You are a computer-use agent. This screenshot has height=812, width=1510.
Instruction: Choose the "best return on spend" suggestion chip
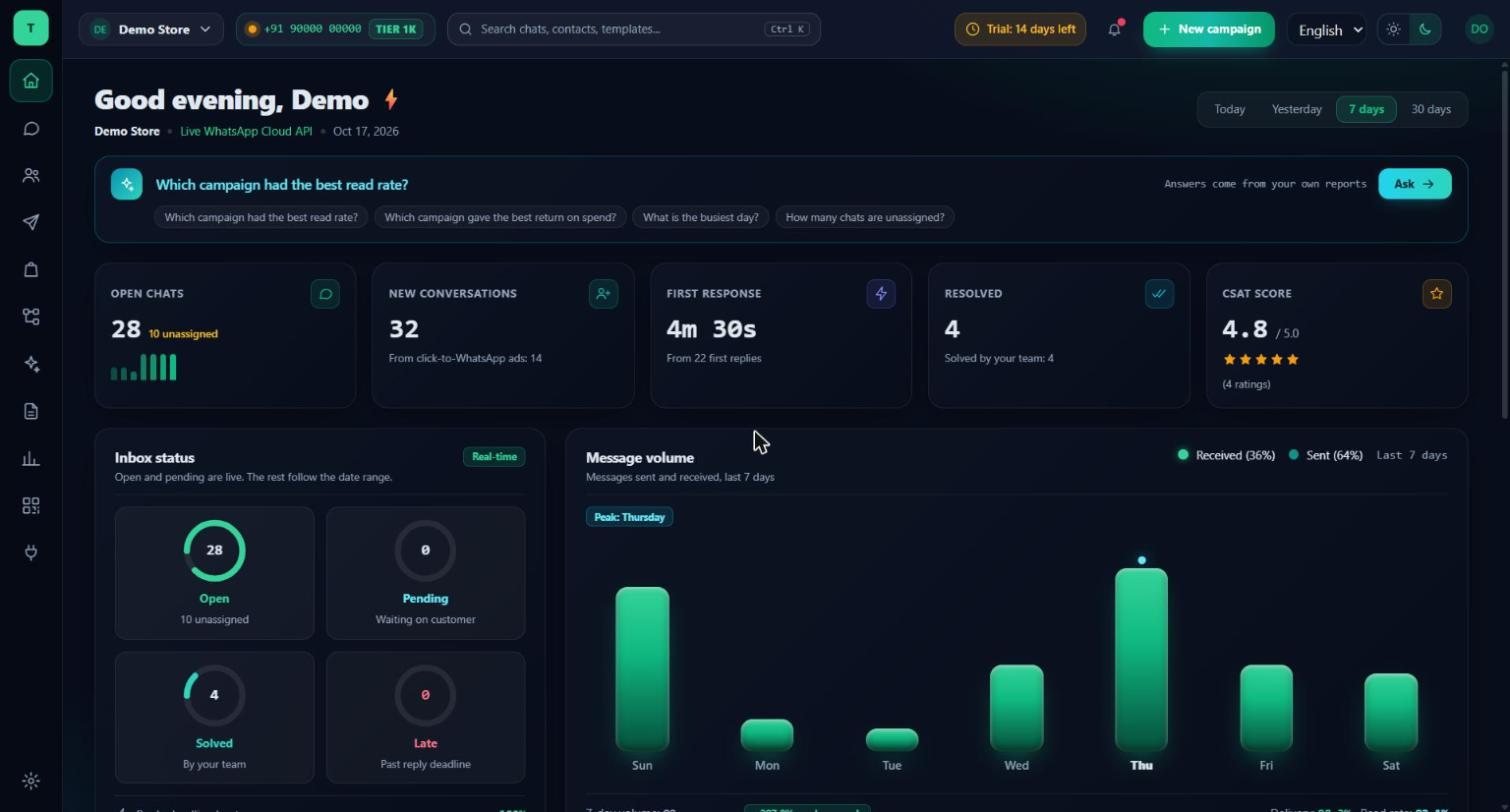coord(500,217)
